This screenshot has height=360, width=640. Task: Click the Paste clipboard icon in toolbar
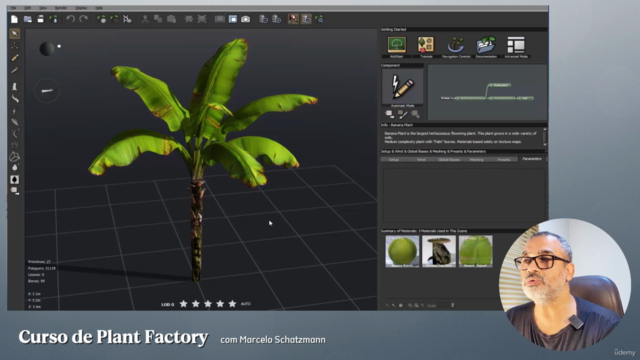coord(171,19)
